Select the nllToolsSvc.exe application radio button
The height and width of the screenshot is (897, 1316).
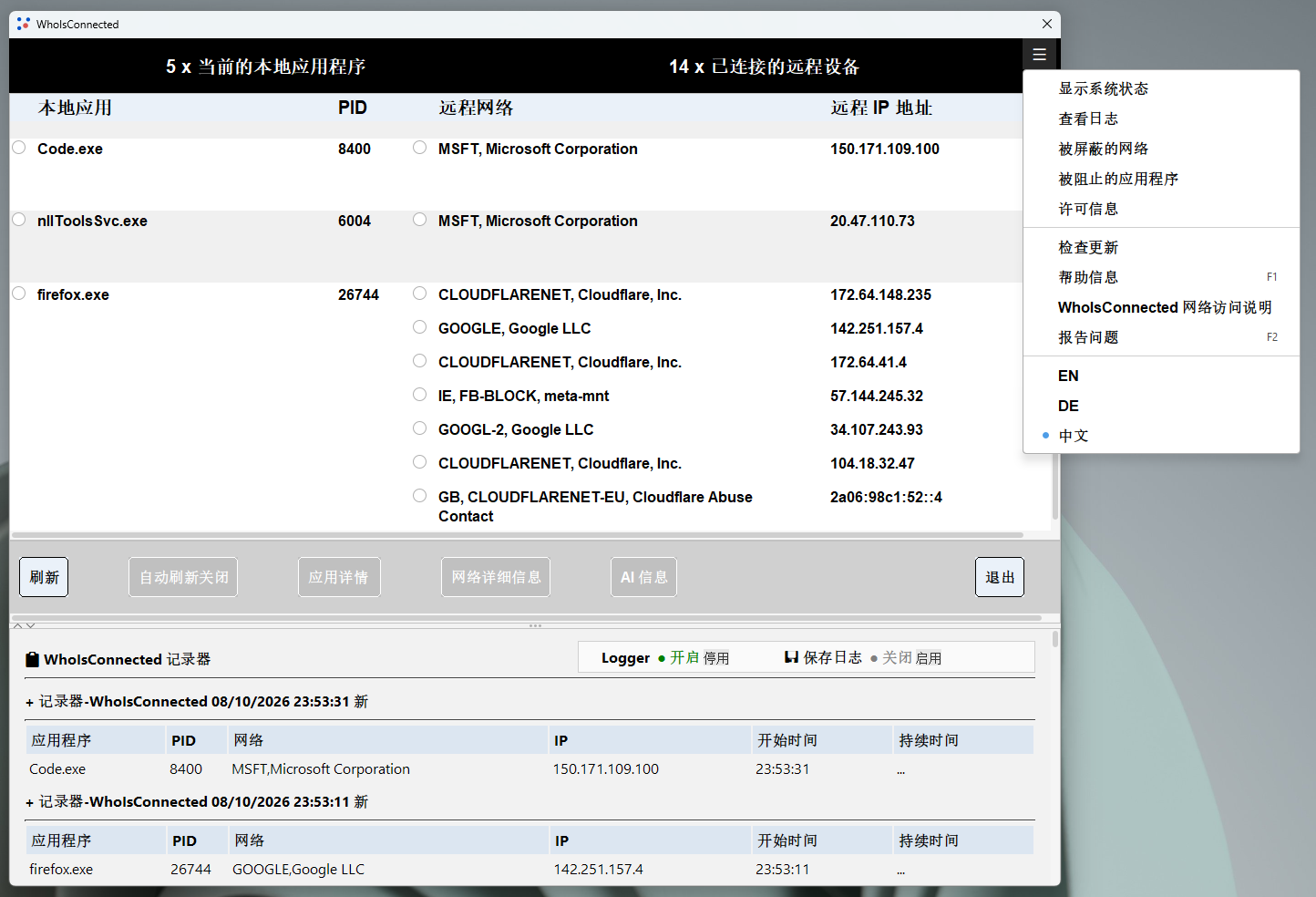coord(18,219)
